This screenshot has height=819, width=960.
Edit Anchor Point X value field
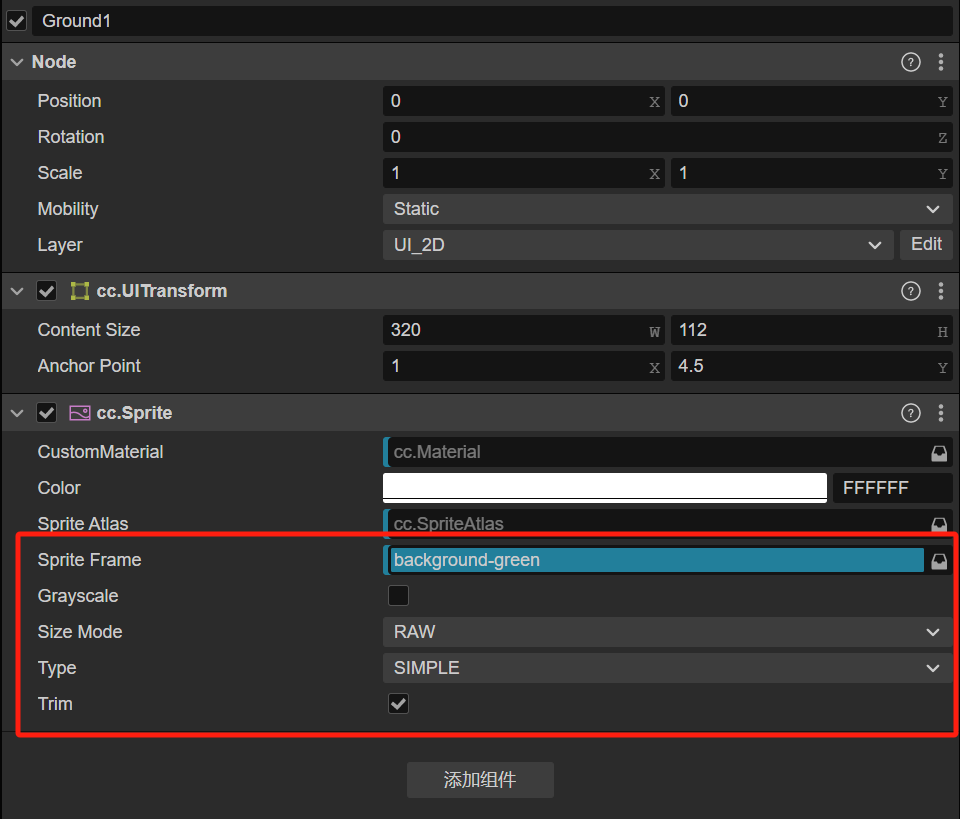[523, 366]
